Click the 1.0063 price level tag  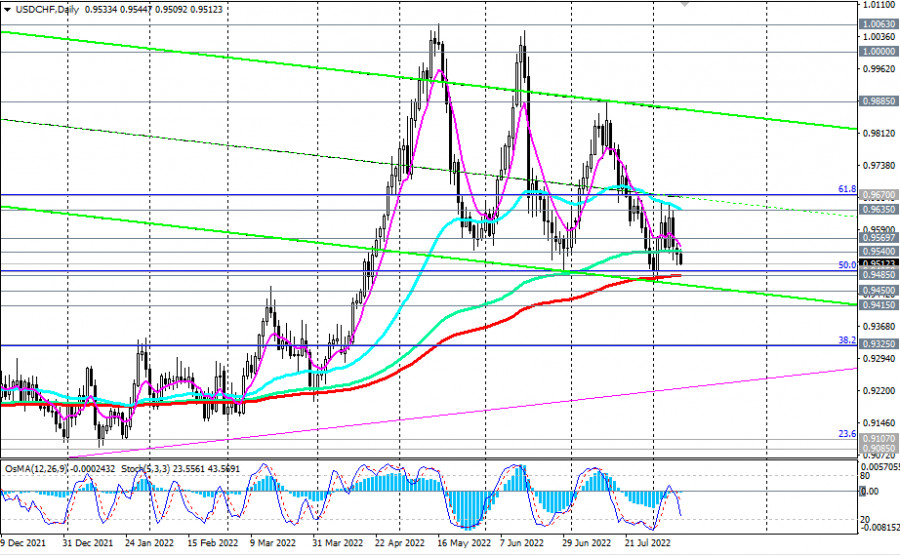(x=879, y=23)
